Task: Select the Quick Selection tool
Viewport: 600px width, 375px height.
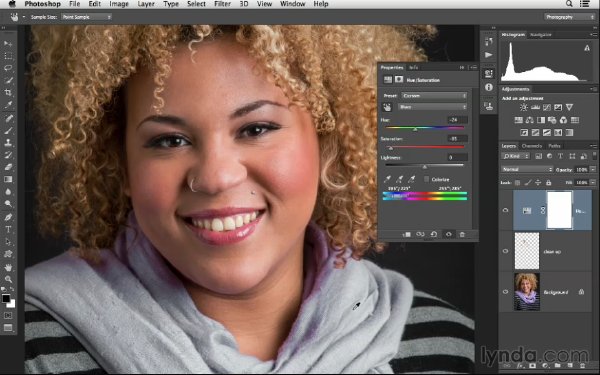Action: pyautogui.click(x=8, y=80)
